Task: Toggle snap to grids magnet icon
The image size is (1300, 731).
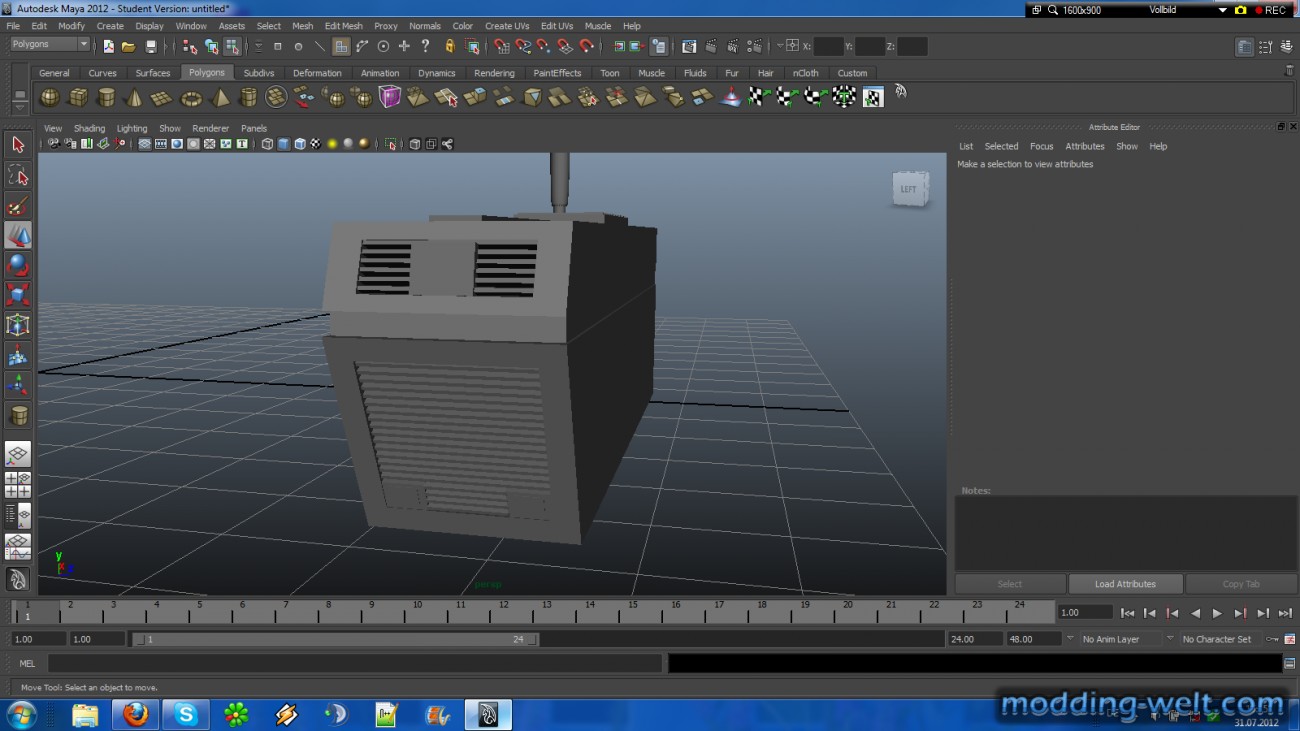Action: (501, 46)
